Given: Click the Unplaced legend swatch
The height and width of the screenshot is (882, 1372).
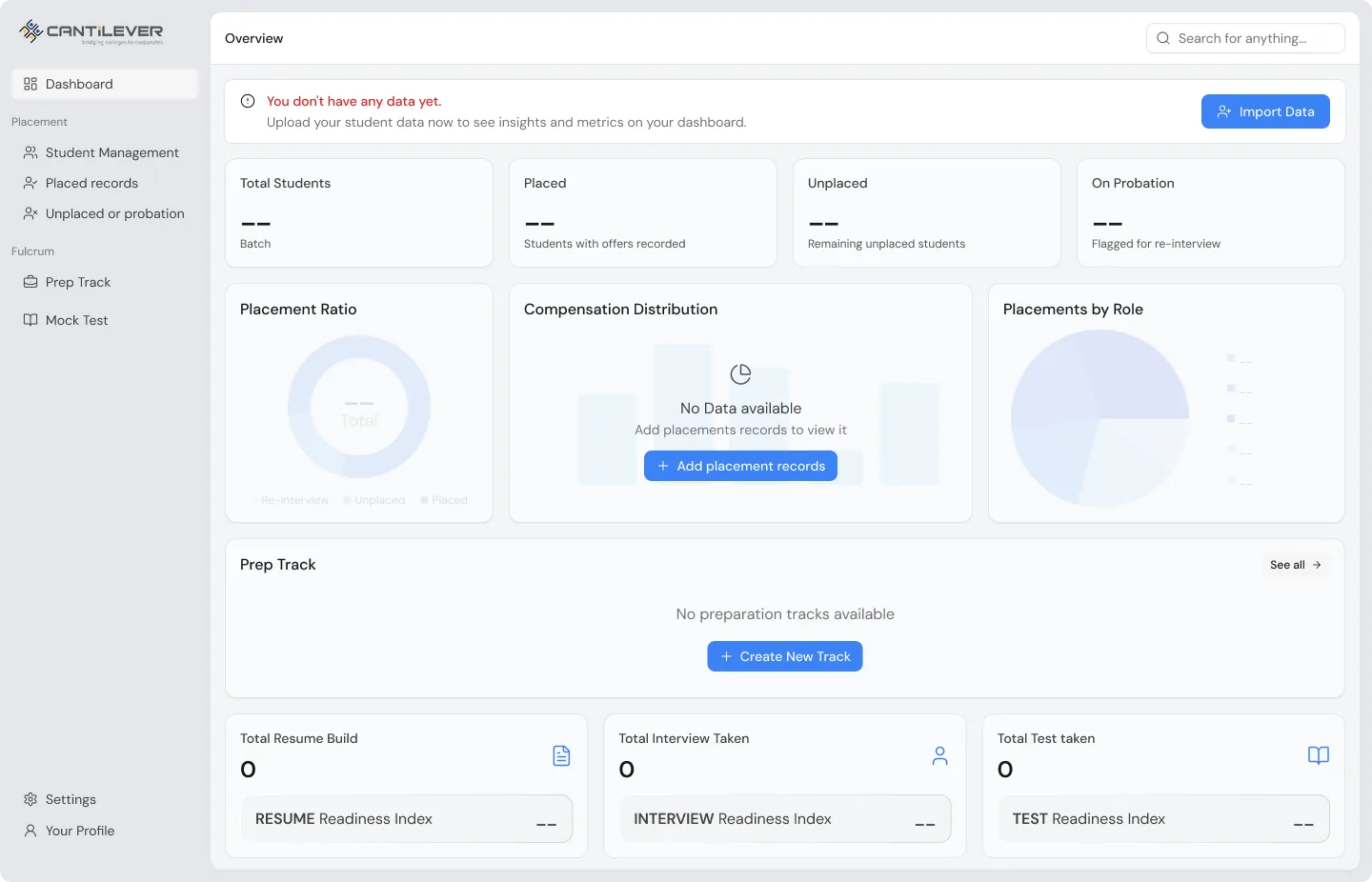Looking at the screenshot, I should [x=348, y=500].
